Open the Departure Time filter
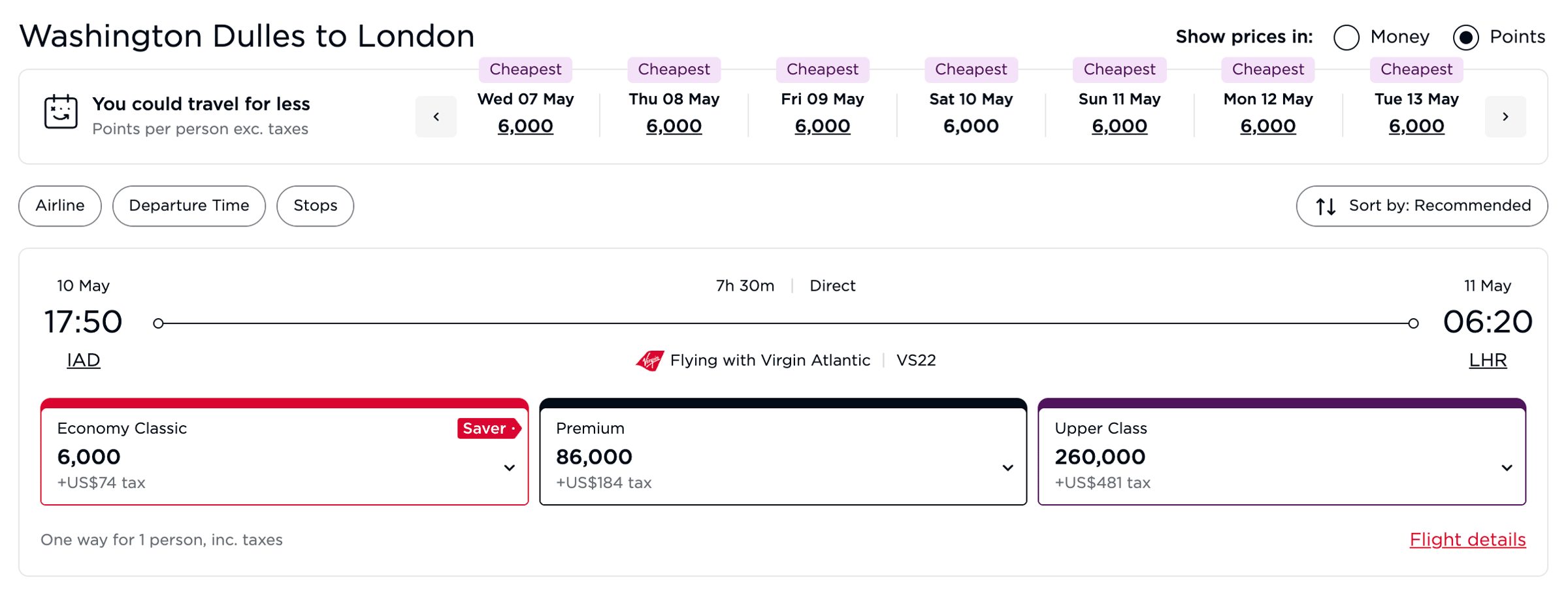 tap(189, 206)
